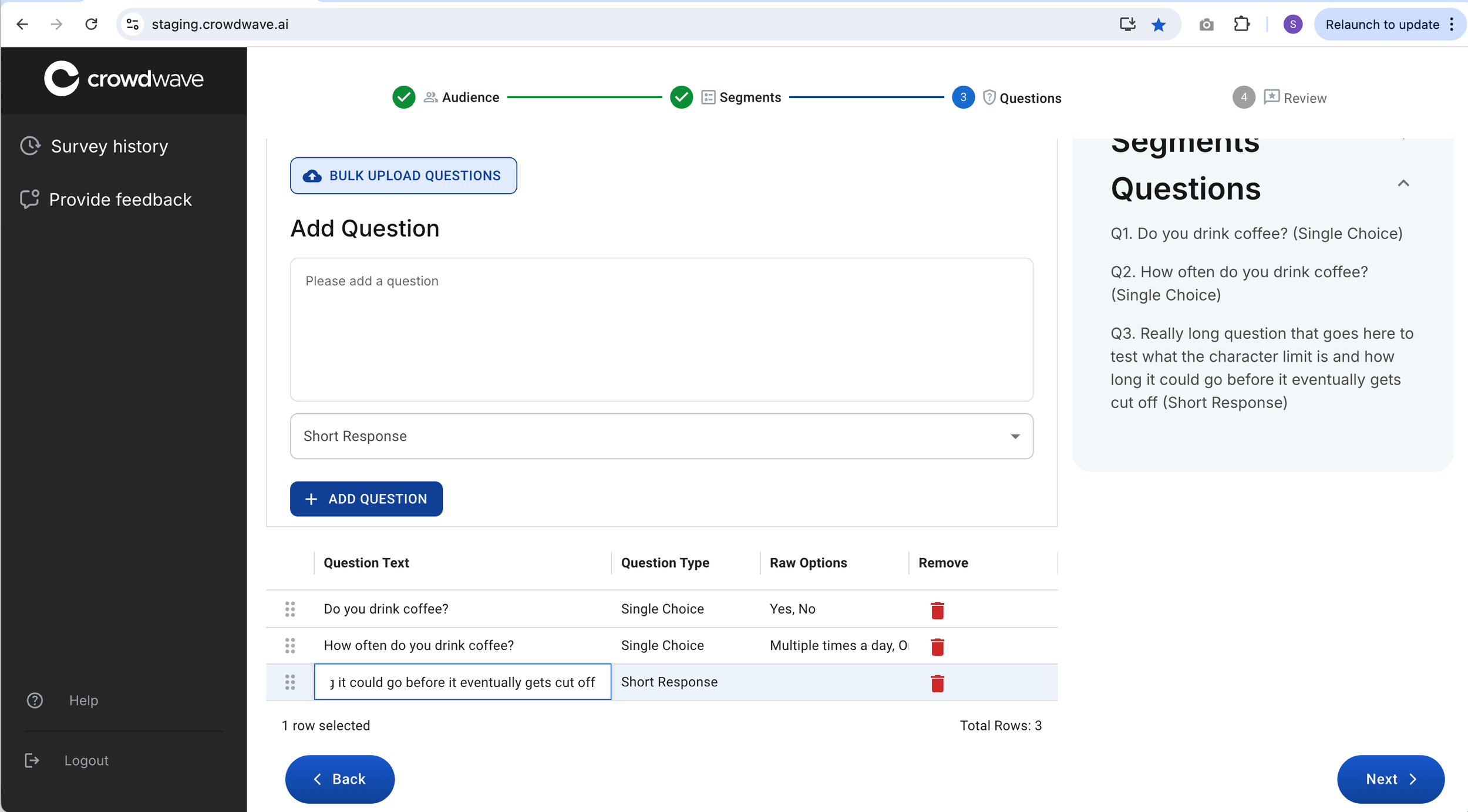Collapse the Questions summary panel
This screenshot has height=812, width=1468.
pyautogui.click(x=1403, y=184)
